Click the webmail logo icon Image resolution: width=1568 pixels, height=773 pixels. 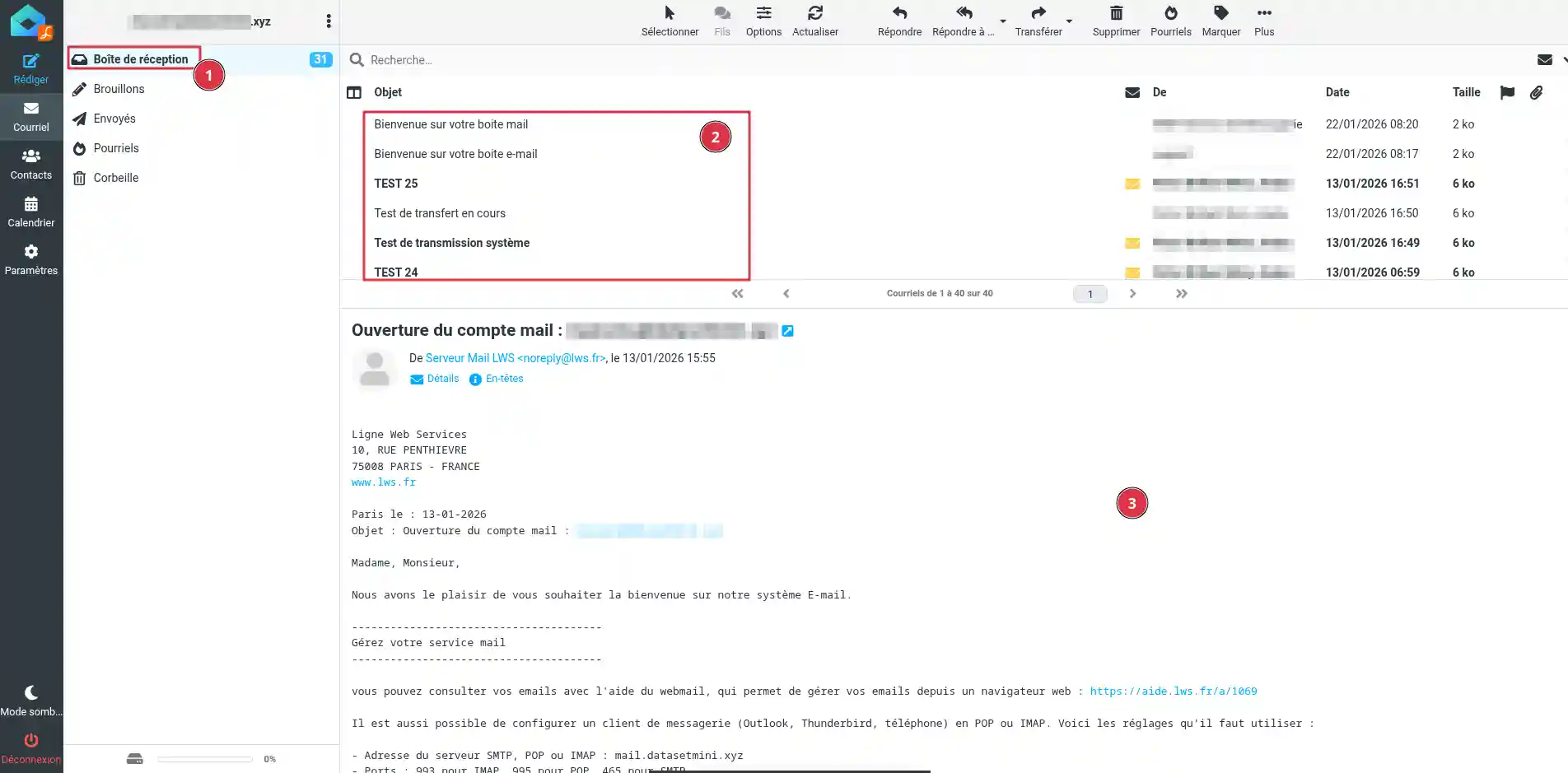(30, 22)
